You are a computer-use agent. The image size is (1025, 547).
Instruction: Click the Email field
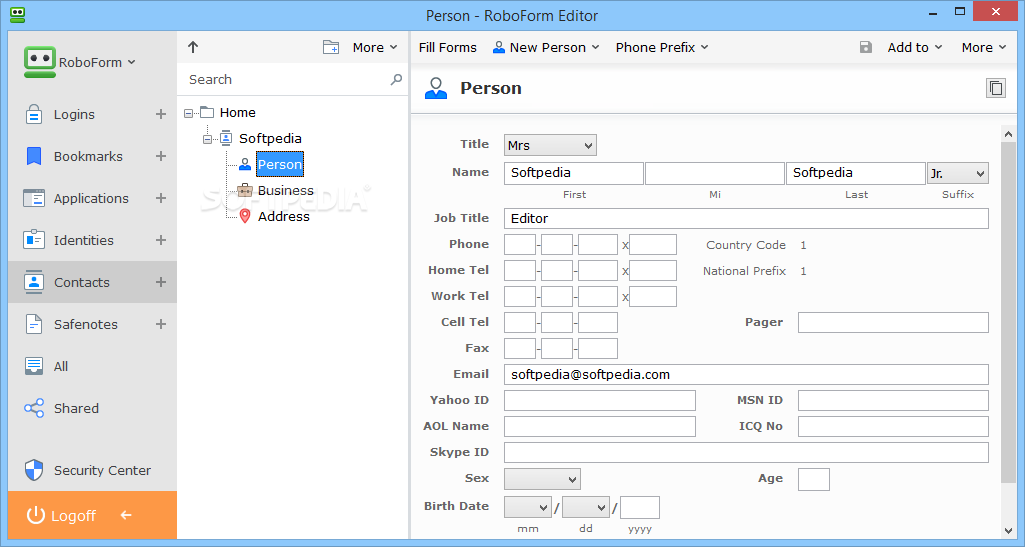pyautogui.click(x=746, y=374)
